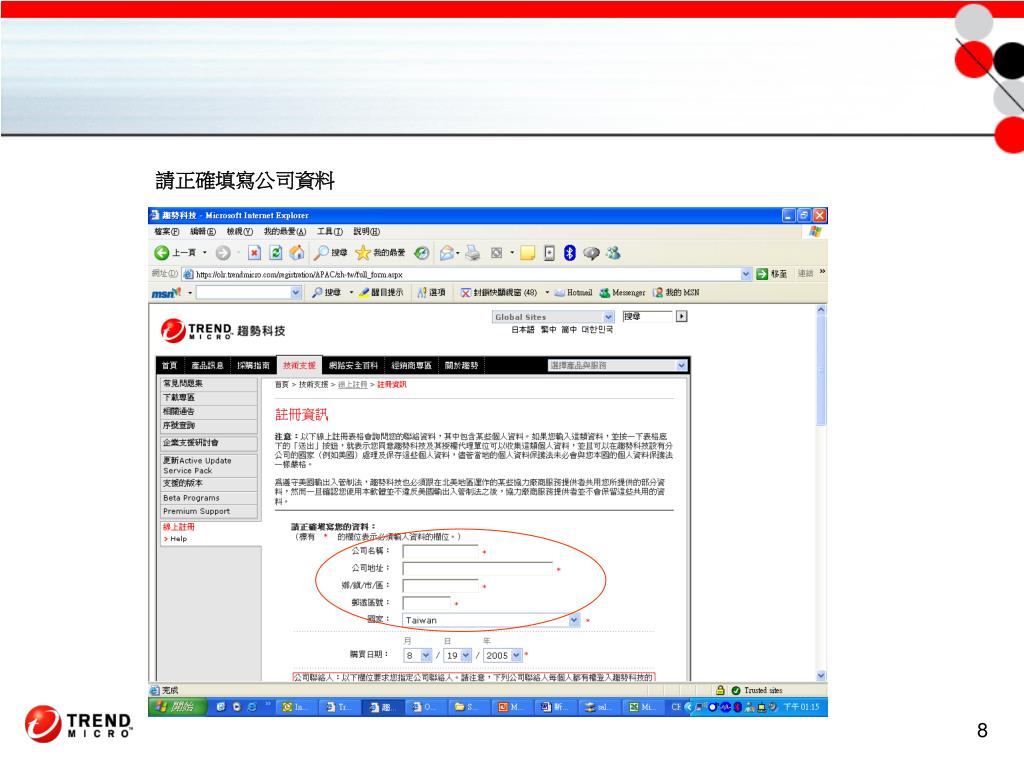Click the taskbar clock showing 下午 01:15

pyautogui.click(x=801, y=707)
